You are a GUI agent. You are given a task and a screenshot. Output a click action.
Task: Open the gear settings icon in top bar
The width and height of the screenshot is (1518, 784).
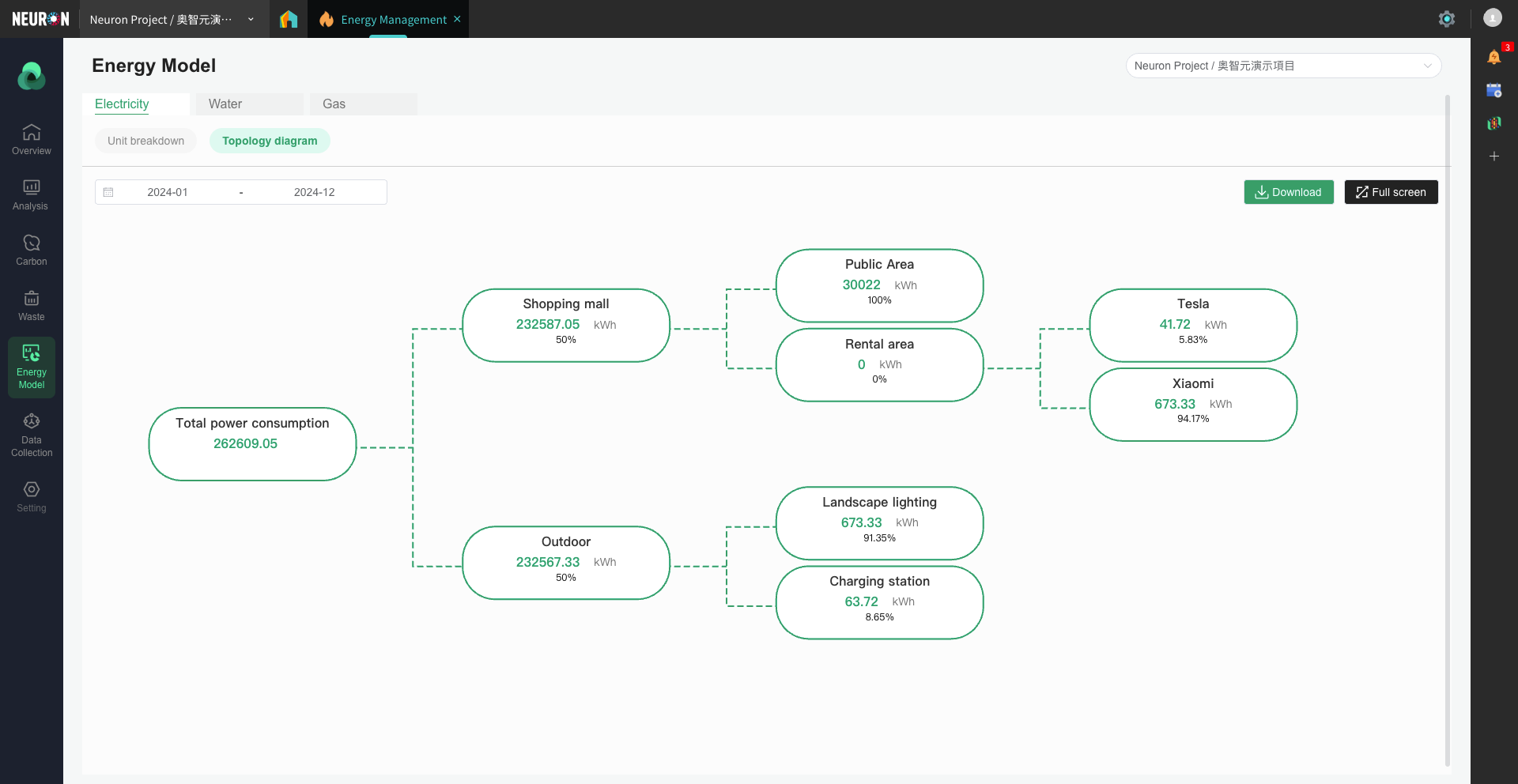(1446, 19)
